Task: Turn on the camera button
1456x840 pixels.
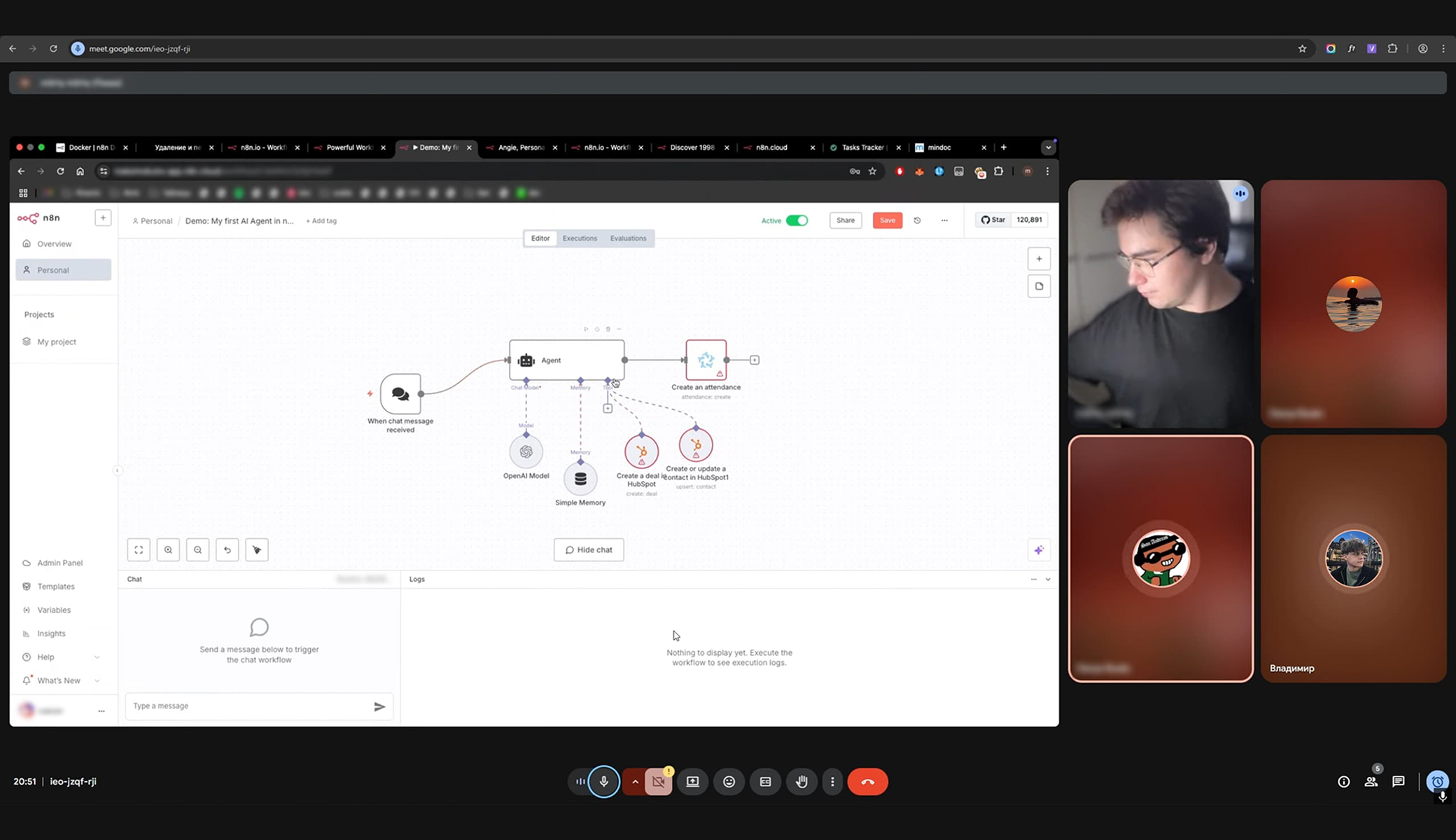Action: click(659, 782)
